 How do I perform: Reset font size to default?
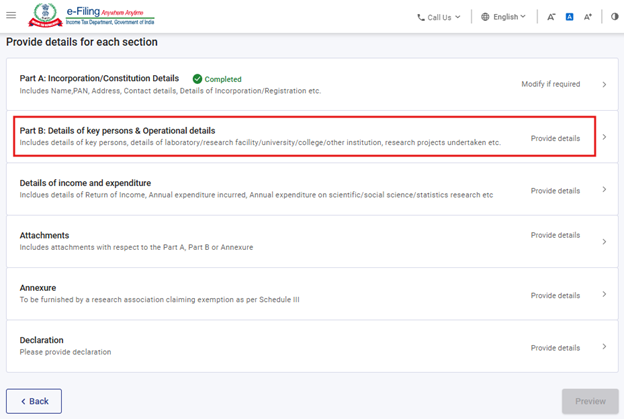click(569, 17)
